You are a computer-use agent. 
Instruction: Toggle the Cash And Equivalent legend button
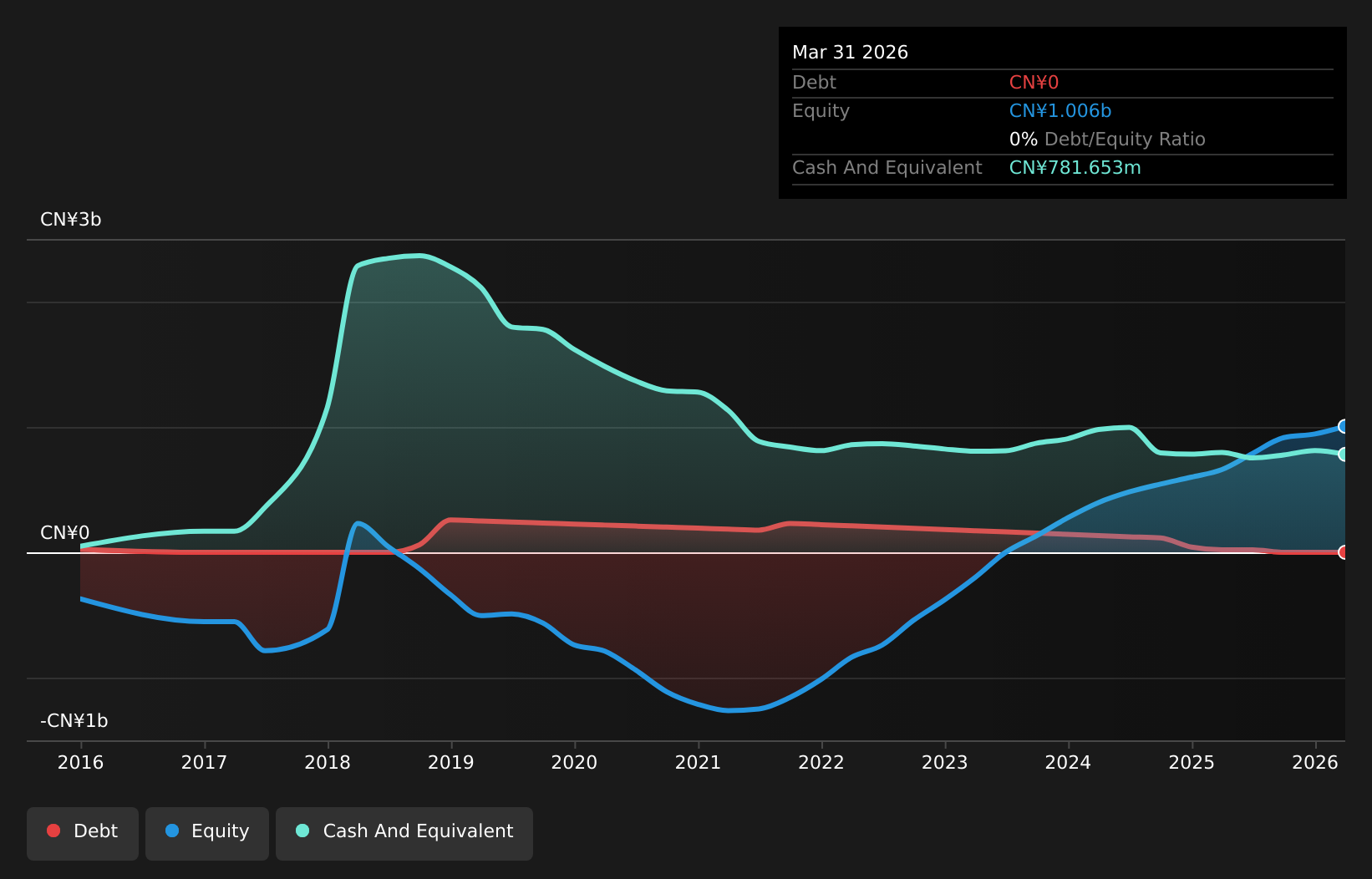(404, 833)
